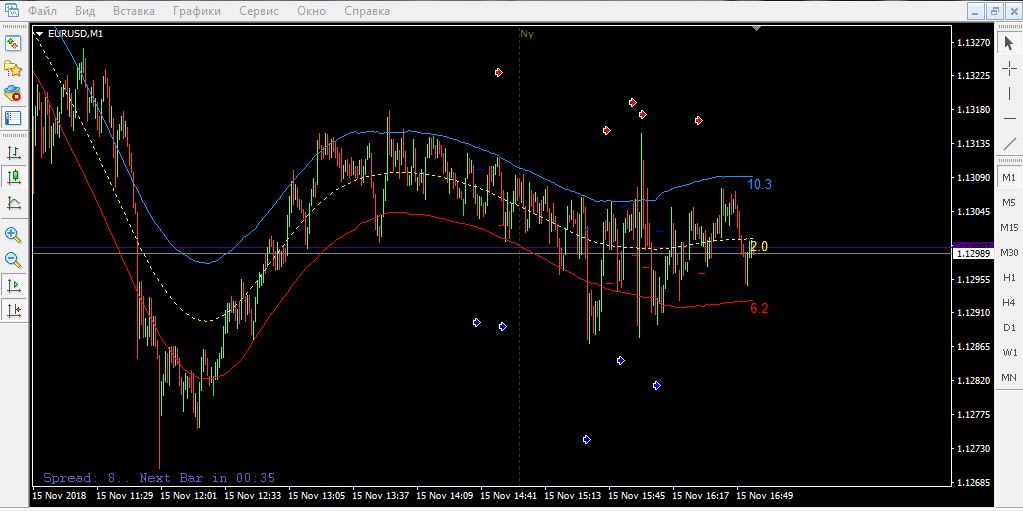Switch timeframe to H1
1023x511 pixels.
pyautogui.click(x=1009, y=277)
